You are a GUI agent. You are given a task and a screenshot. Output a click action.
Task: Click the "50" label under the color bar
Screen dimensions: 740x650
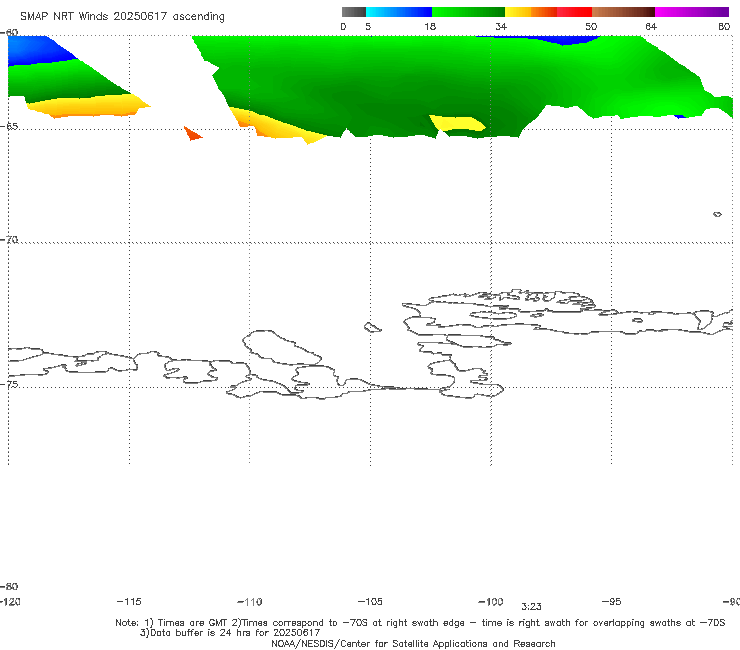coord(591,26)
